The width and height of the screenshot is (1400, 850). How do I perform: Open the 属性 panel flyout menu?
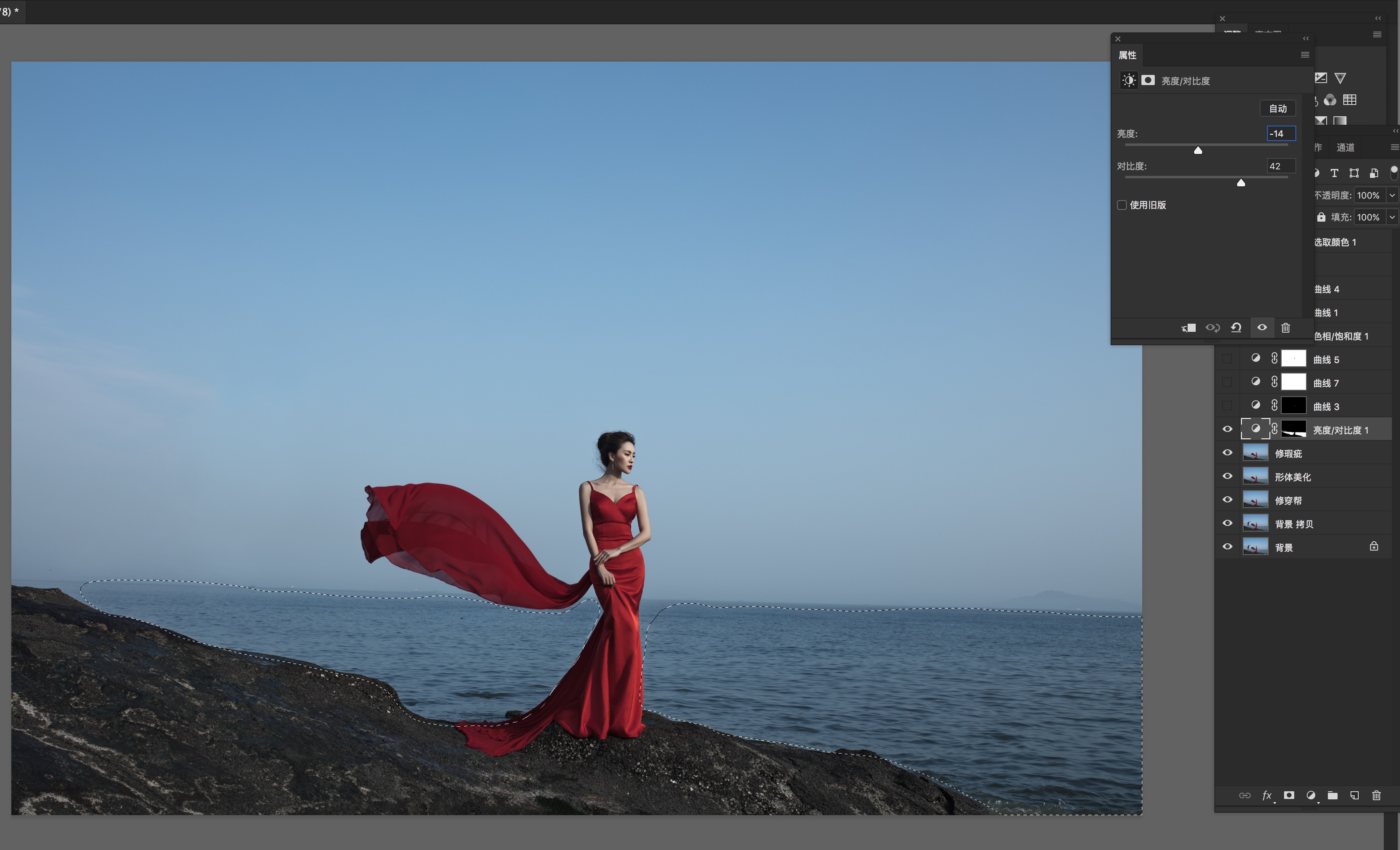[x=1304, y=55]
